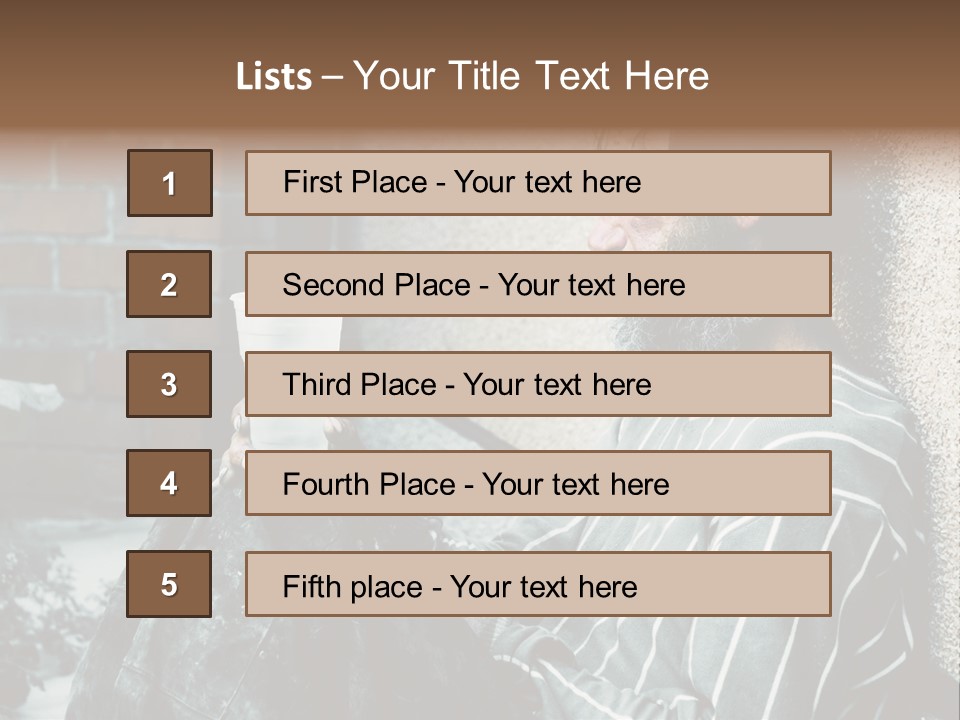Click the bold word Lists in title

point(274,77)
